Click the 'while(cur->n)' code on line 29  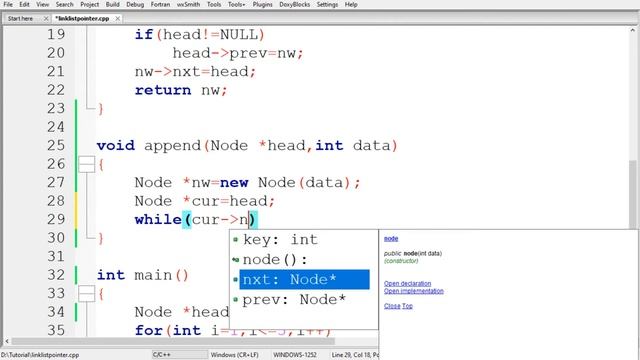pos(195,220)
